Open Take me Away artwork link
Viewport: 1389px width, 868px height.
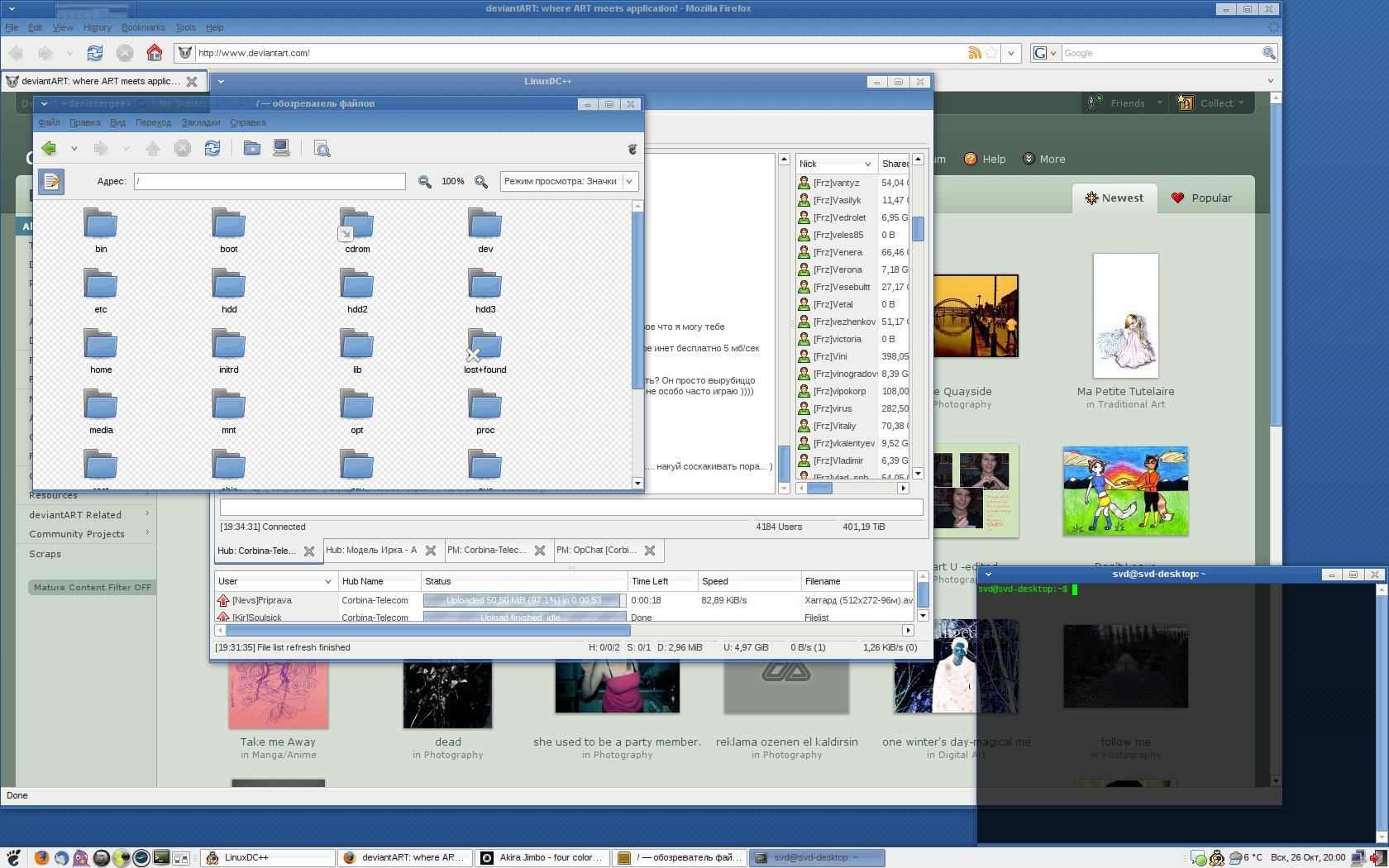278,742
